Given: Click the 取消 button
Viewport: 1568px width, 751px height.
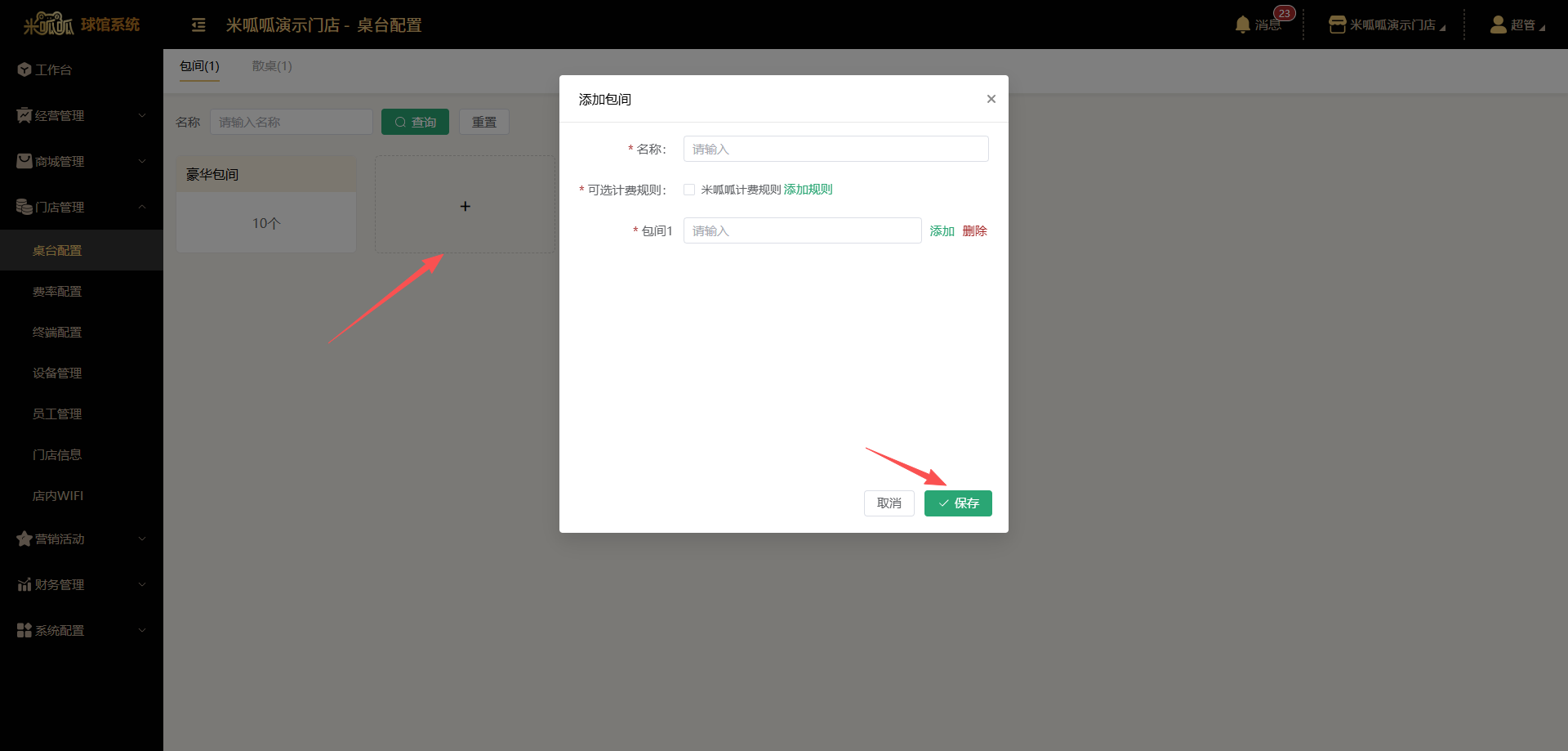Looking at the screenshot, I should pos(889,503).
